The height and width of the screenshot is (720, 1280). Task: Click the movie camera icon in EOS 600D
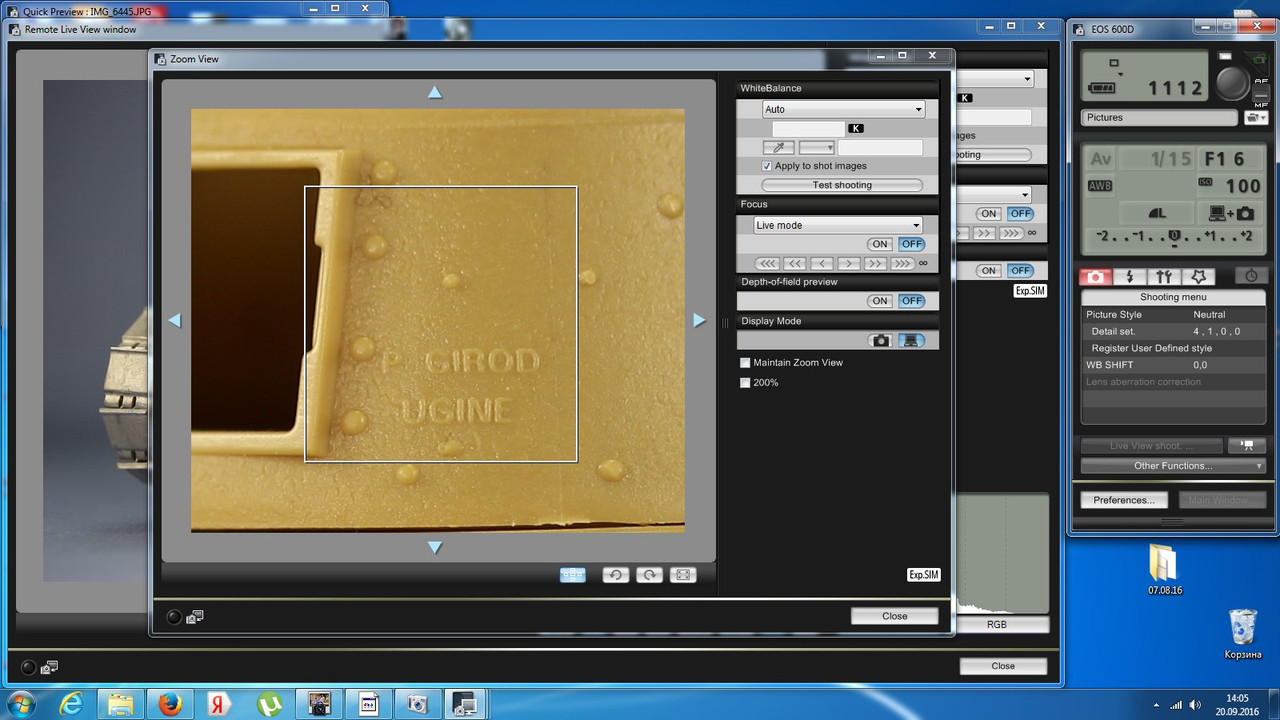(1246, 445)
